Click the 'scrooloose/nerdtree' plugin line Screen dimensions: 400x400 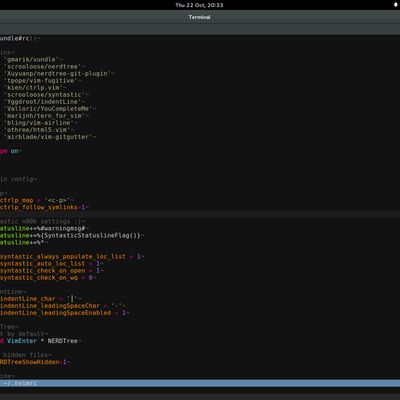44,66
